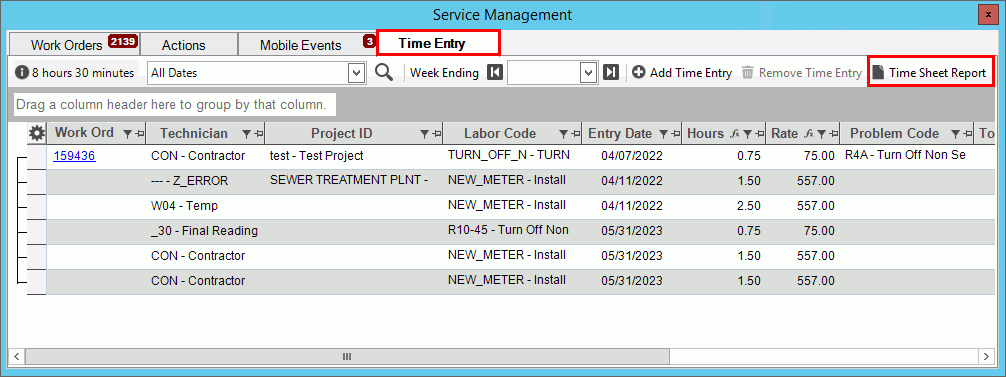The image size is (1006, 377).
Task: Click the 04/07/2022 entry date cell
Action: pos(632,156)
